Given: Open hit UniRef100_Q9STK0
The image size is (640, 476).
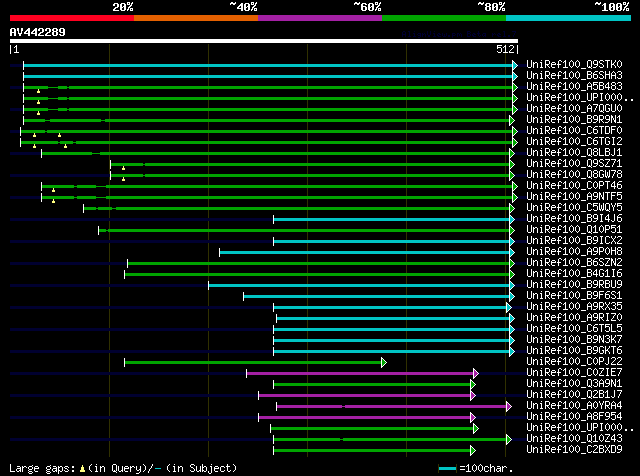Looking at the screenshot, I should (x=574, y=65).
